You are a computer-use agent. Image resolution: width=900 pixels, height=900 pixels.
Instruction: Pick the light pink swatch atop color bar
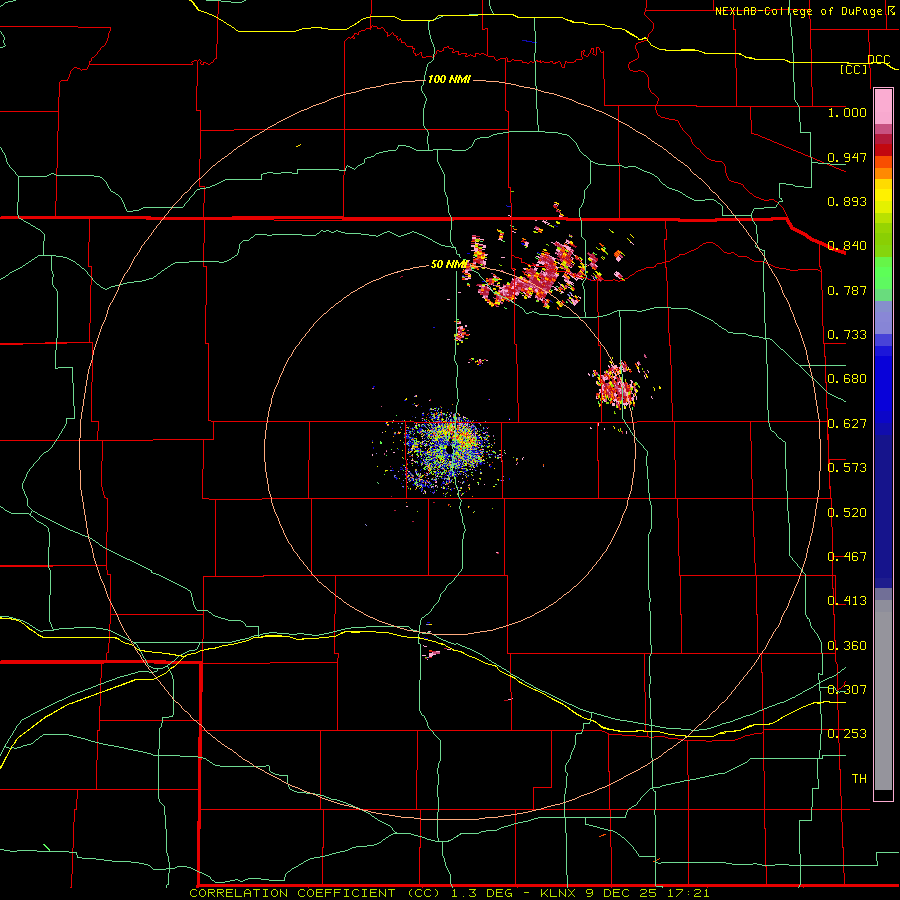tap(883, 107)
